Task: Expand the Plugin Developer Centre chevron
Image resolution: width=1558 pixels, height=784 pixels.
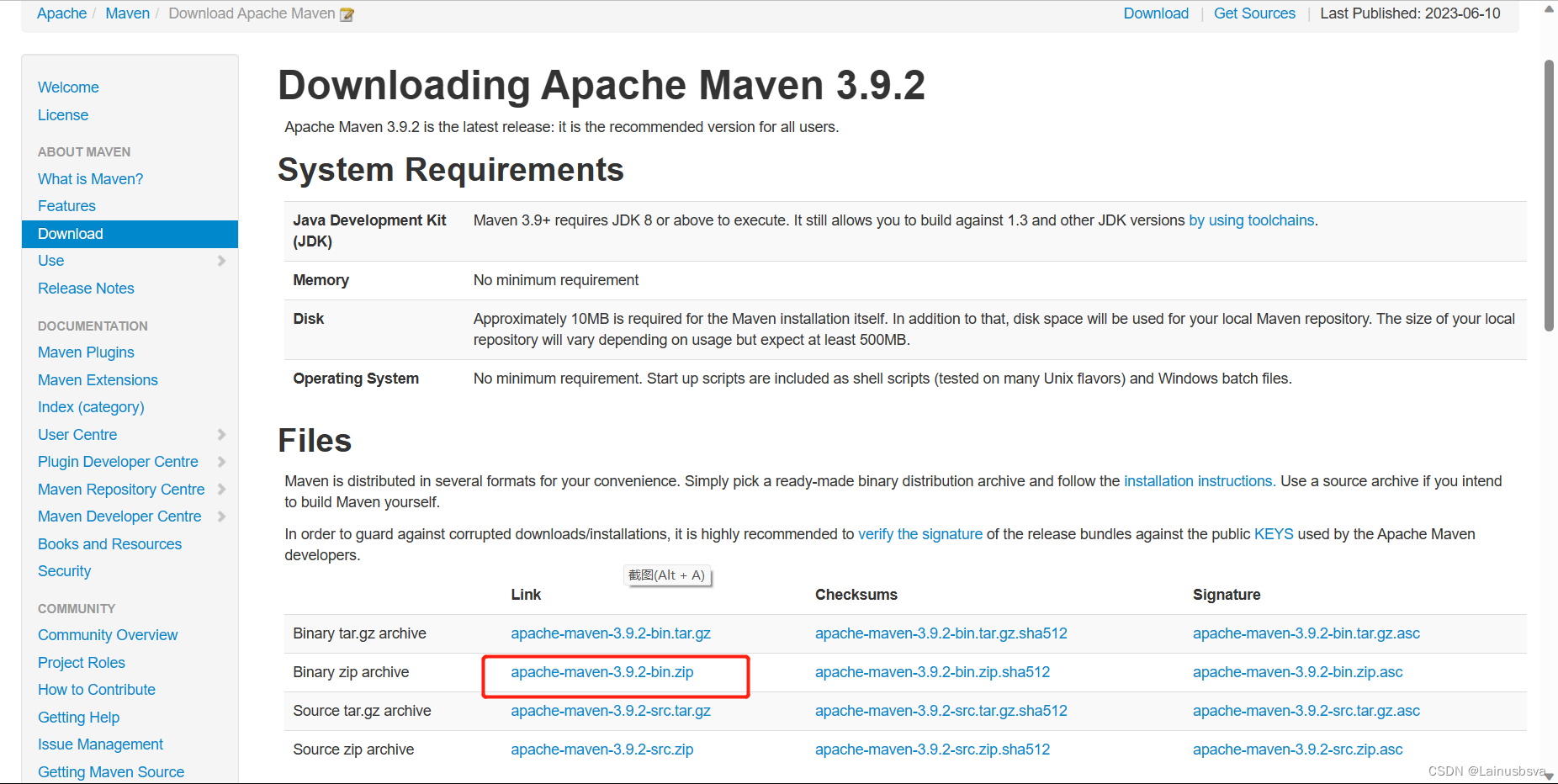Action: click(221, 462)
